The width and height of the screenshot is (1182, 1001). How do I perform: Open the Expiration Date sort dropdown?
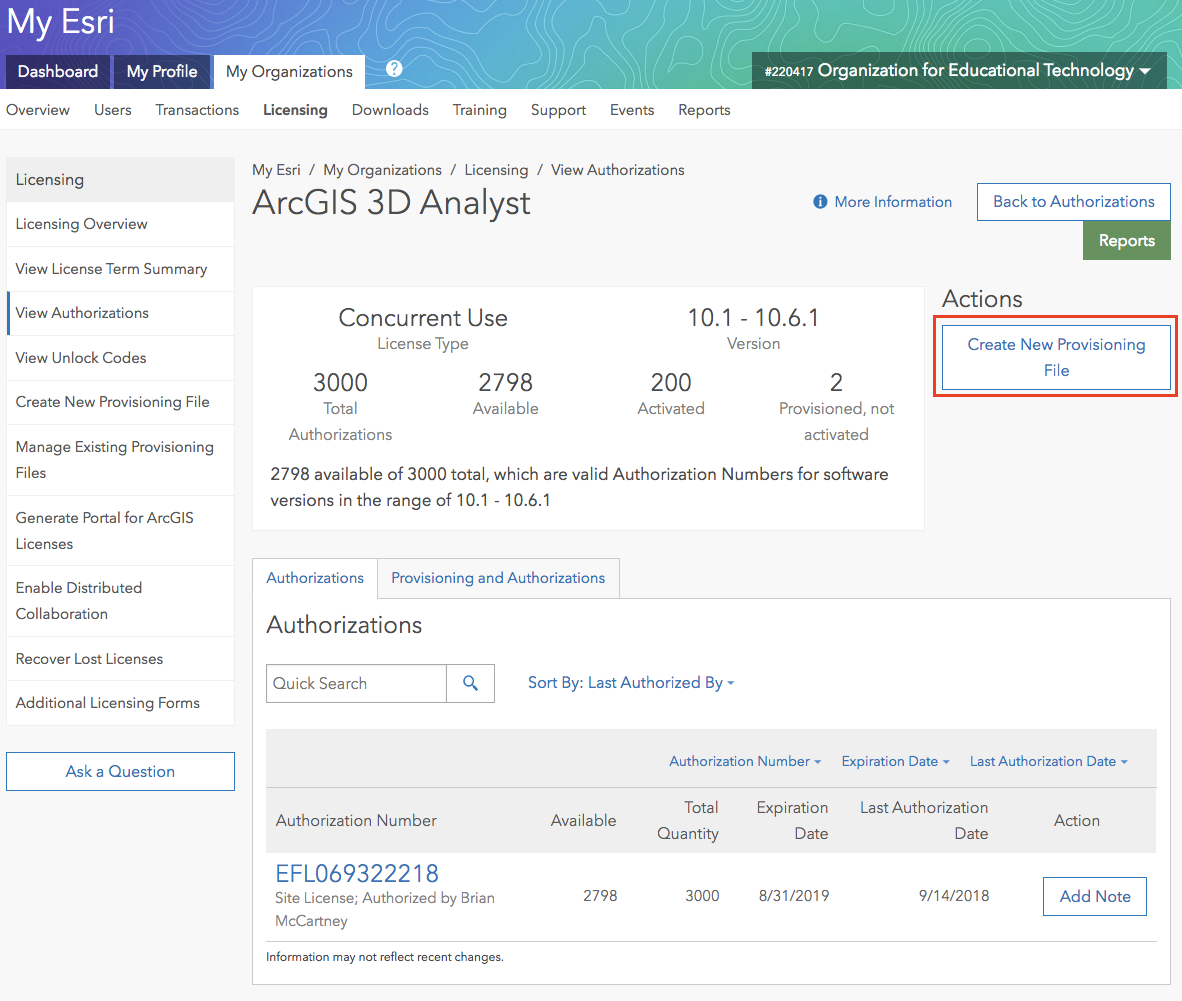[896, 761]
